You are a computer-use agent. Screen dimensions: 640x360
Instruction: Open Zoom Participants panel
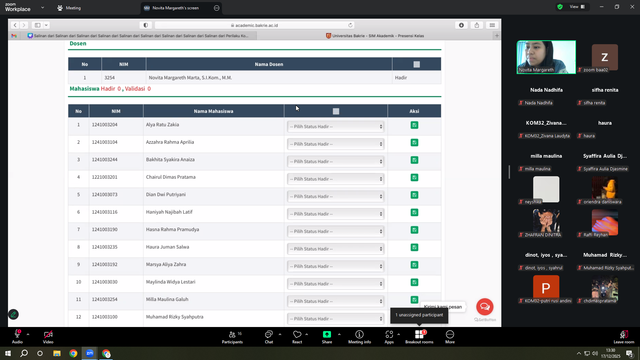click(232, 337)
